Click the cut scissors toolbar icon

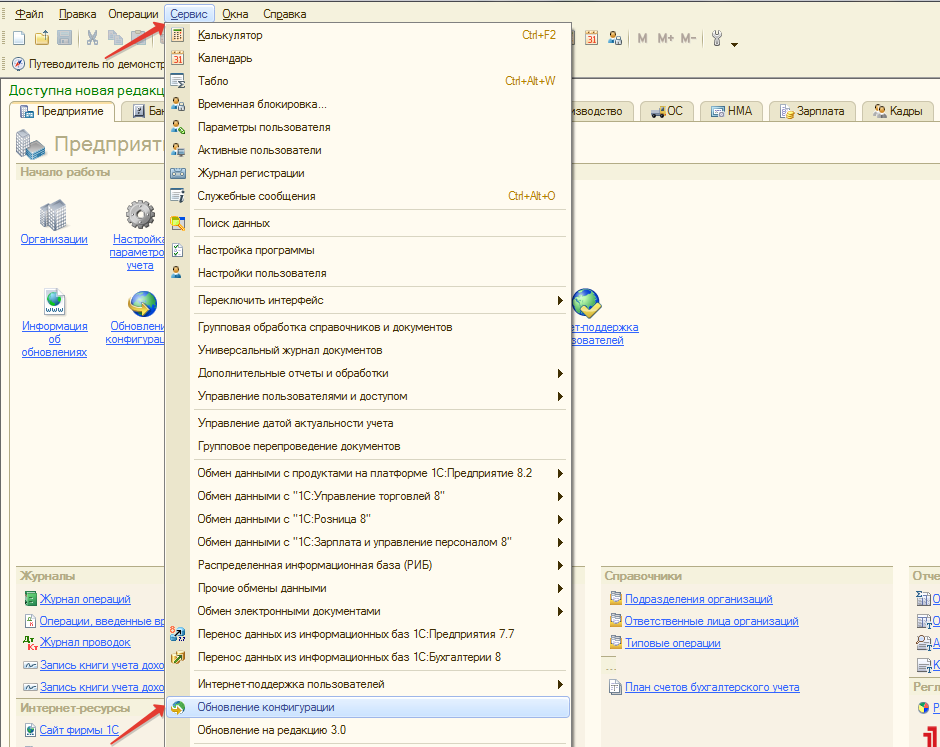(92, 39)
